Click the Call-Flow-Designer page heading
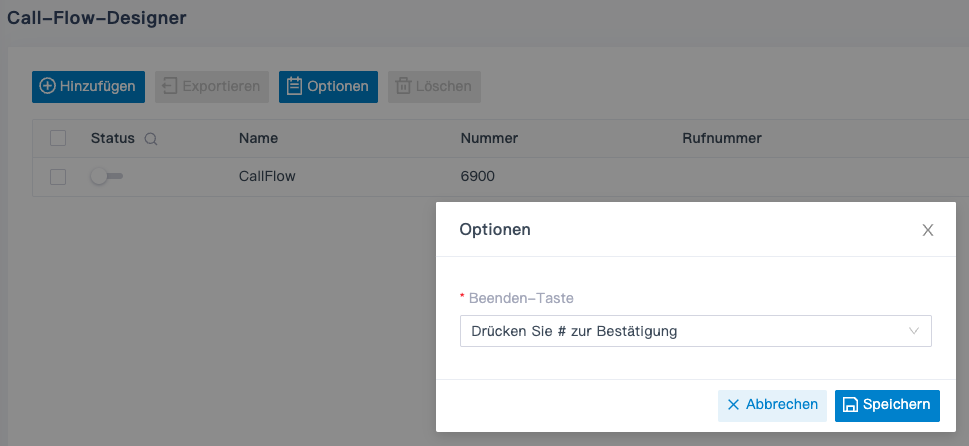The height and width of the screenshot is (446, 969). 97,17
